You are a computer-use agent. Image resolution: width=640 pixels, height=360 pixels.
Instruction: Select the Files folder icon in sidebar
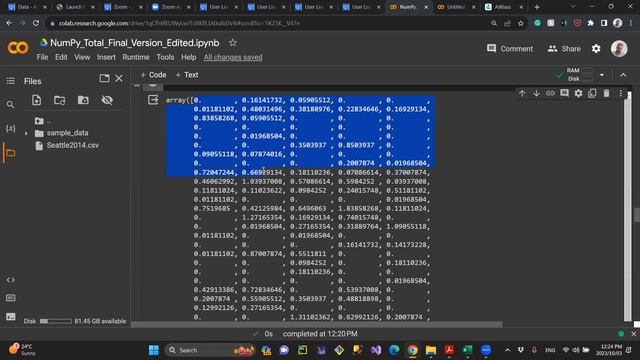coord(11,153)
